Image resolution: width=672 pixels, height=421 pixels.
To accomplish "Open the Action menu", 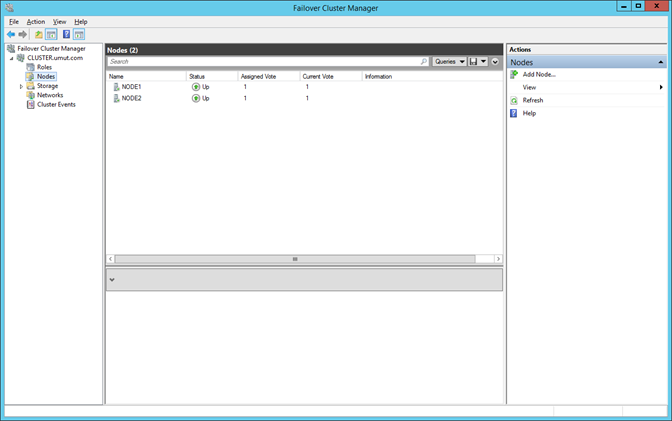I will [36, 21].
